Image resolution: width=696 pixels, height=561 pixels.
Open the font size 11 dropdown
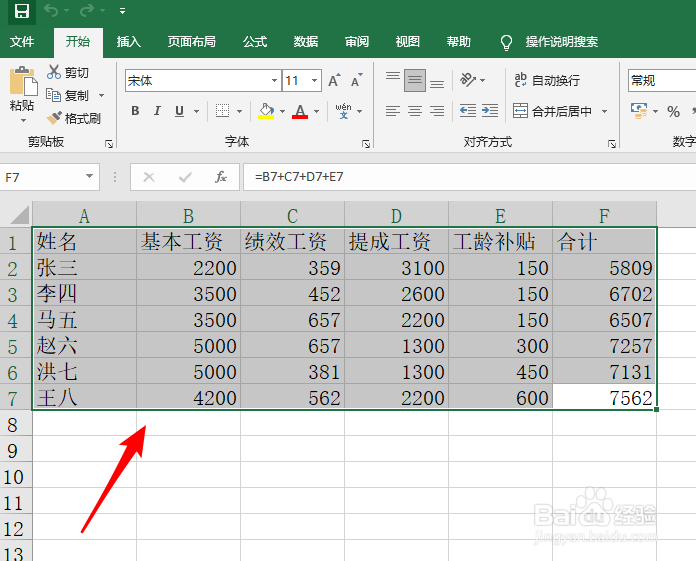point(314,81)
